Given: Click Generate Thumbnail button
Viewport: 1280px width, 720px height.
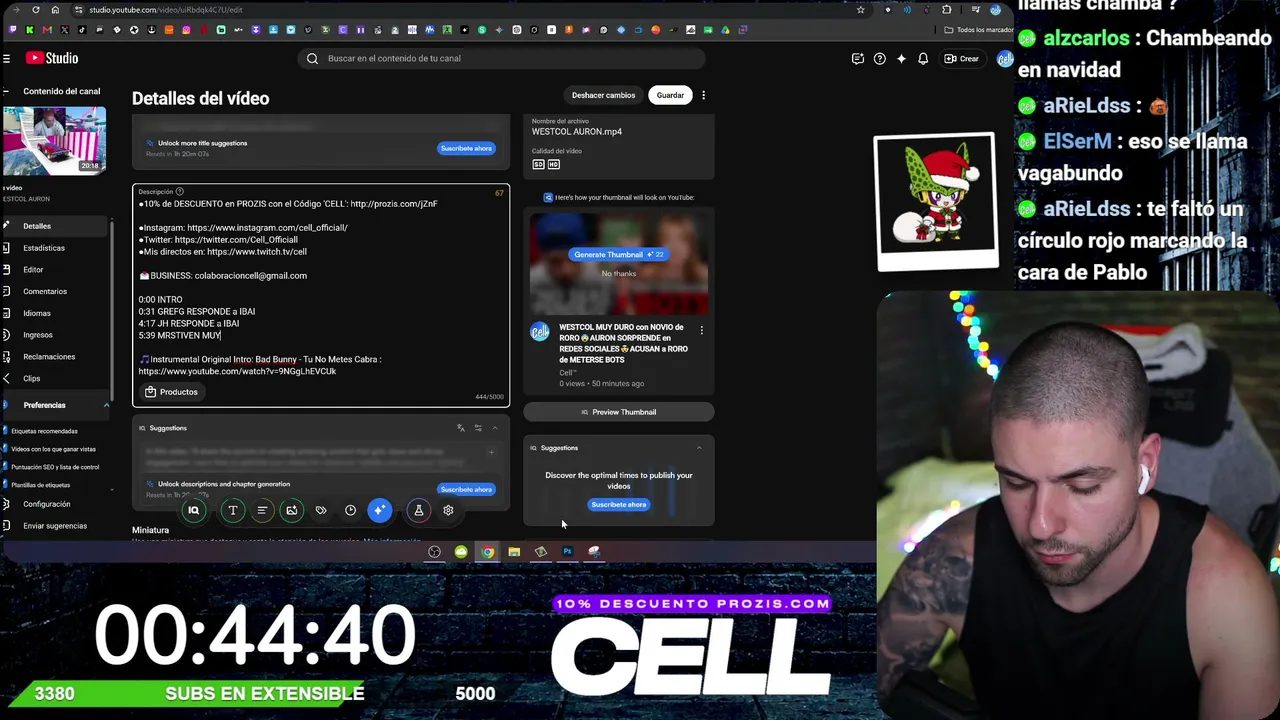Looking at the screenshot, I should click(x=618, y=255).
